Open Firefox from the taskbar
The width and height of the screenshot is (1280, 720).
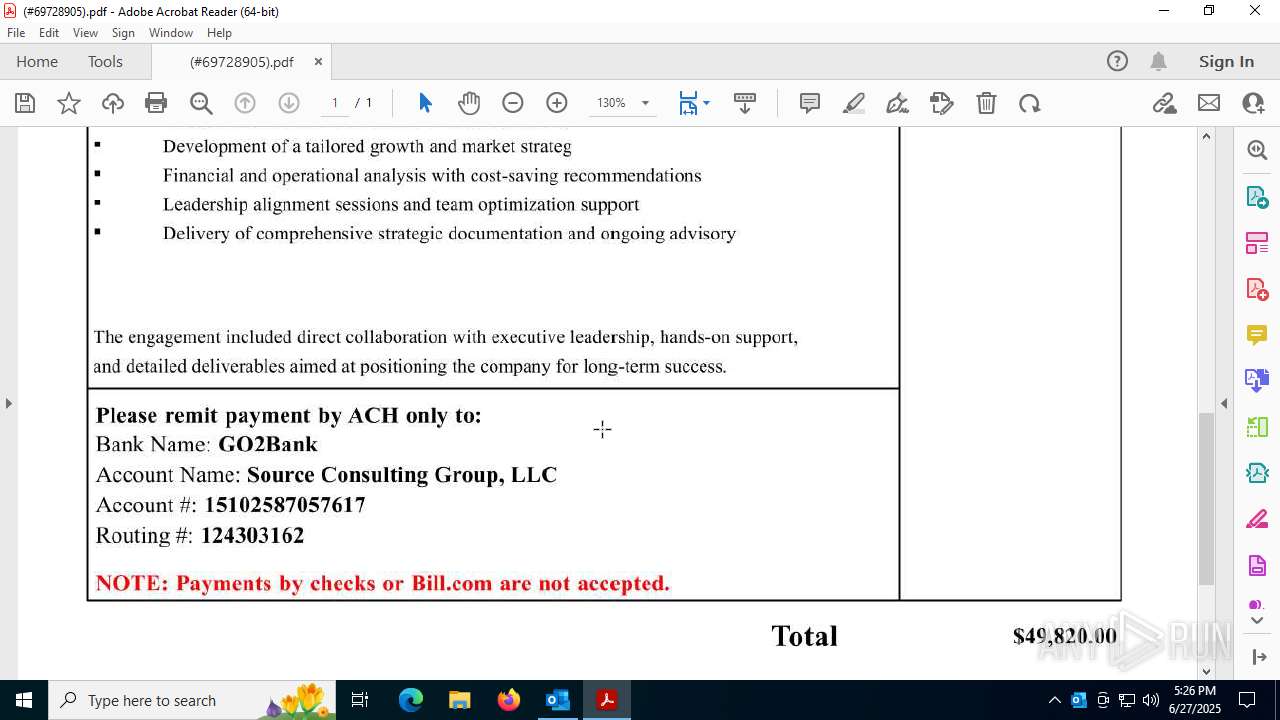click(x=509, y=700)
